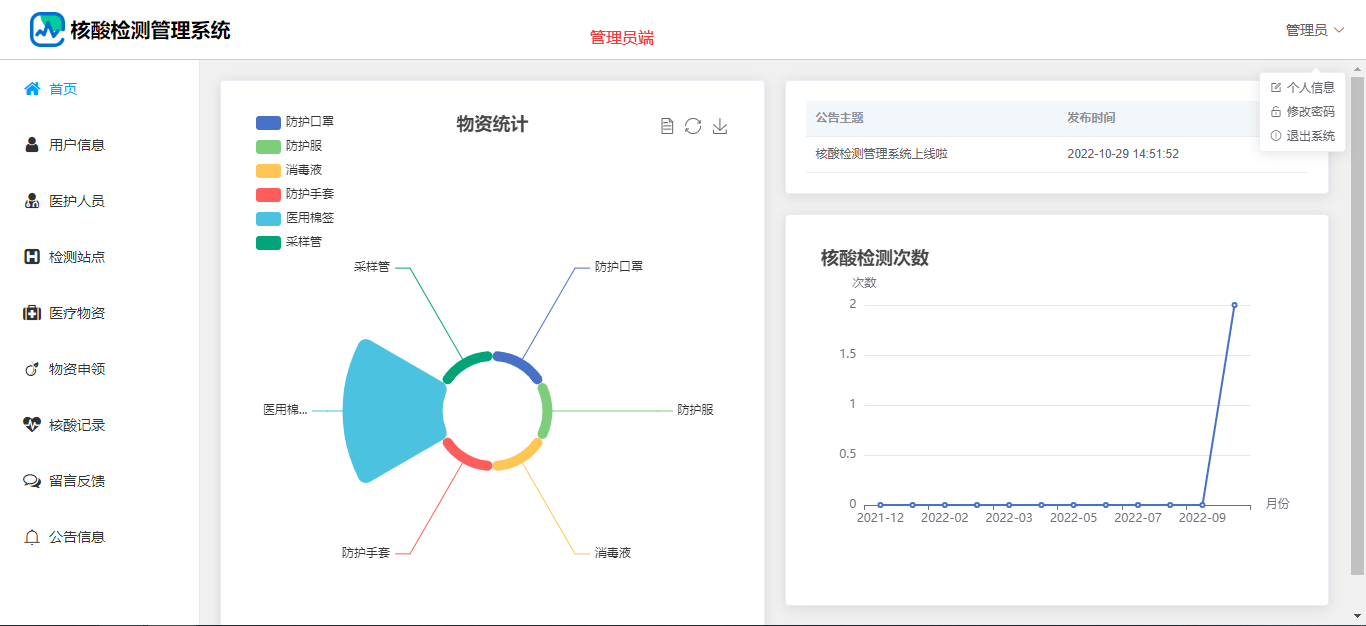Viewport: 1366px width, 626px height.
Task: Click the 医疗物资 medkit icon
Action: [x=32, y=313]
